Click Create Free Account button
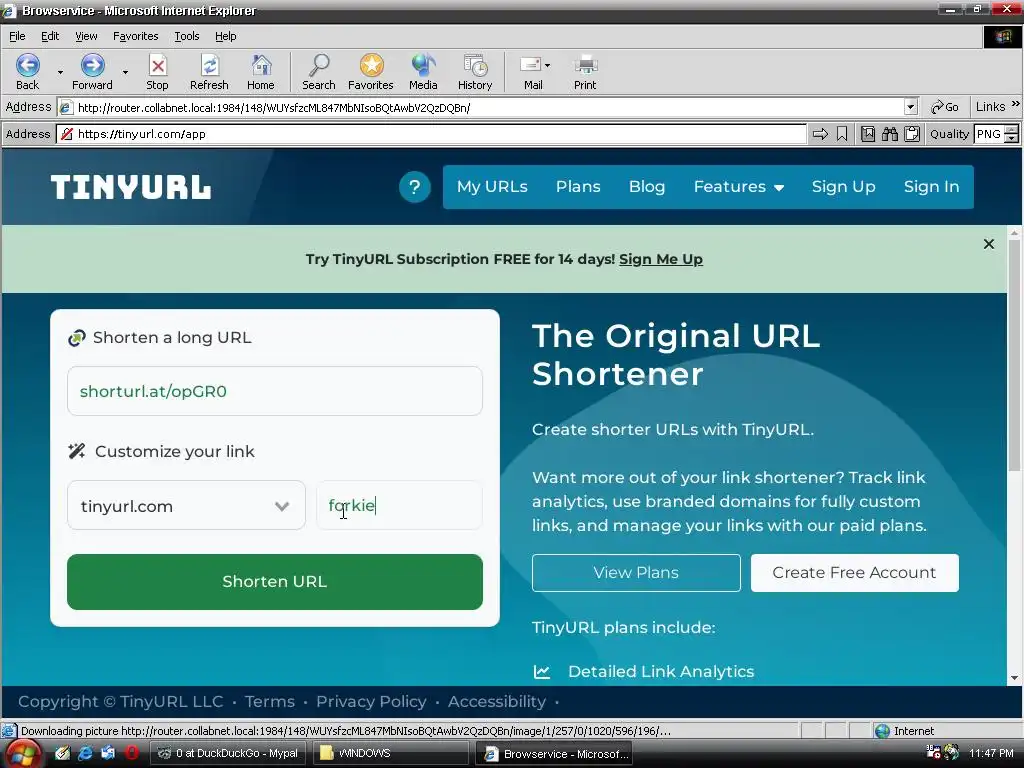The width and height of the screenshot is (1024, 768). pos(855,573)
